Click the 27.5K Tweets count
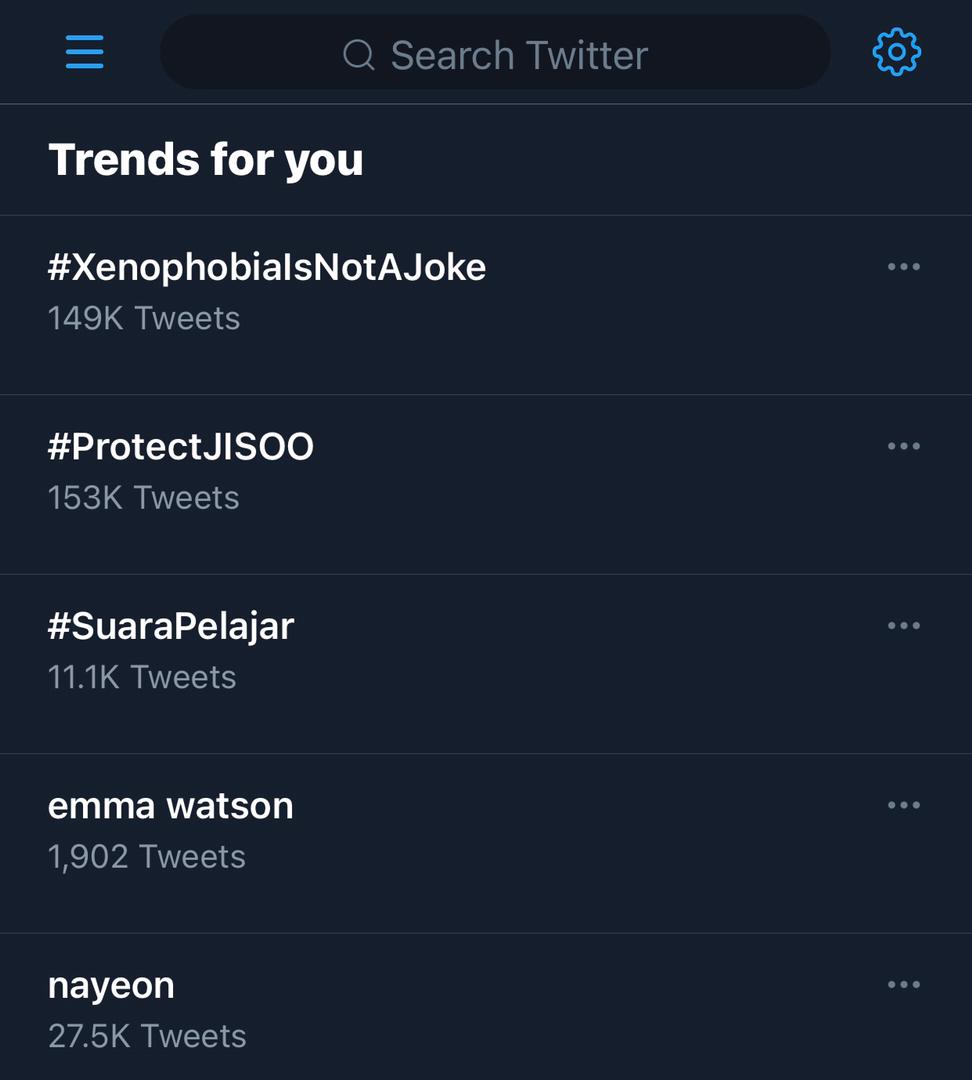The image size is (972, 1080). (147, 1036)
